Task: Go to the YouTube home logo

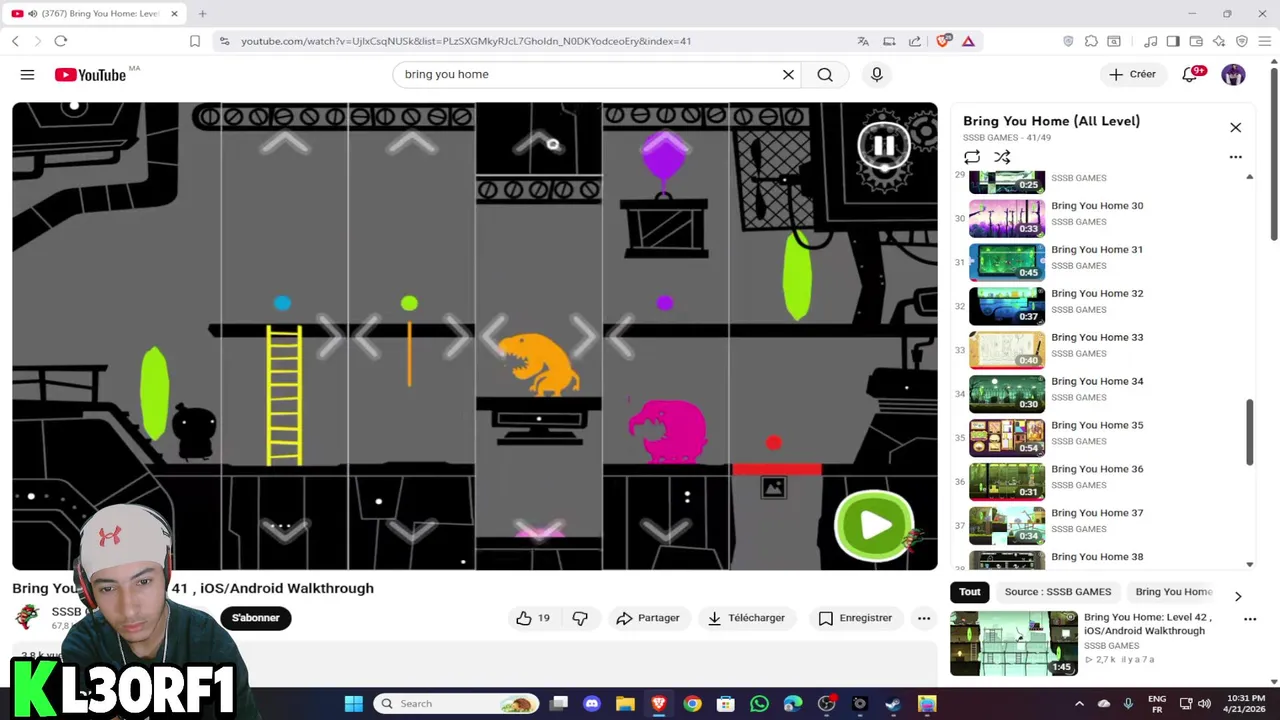Action: click(90, 75)
